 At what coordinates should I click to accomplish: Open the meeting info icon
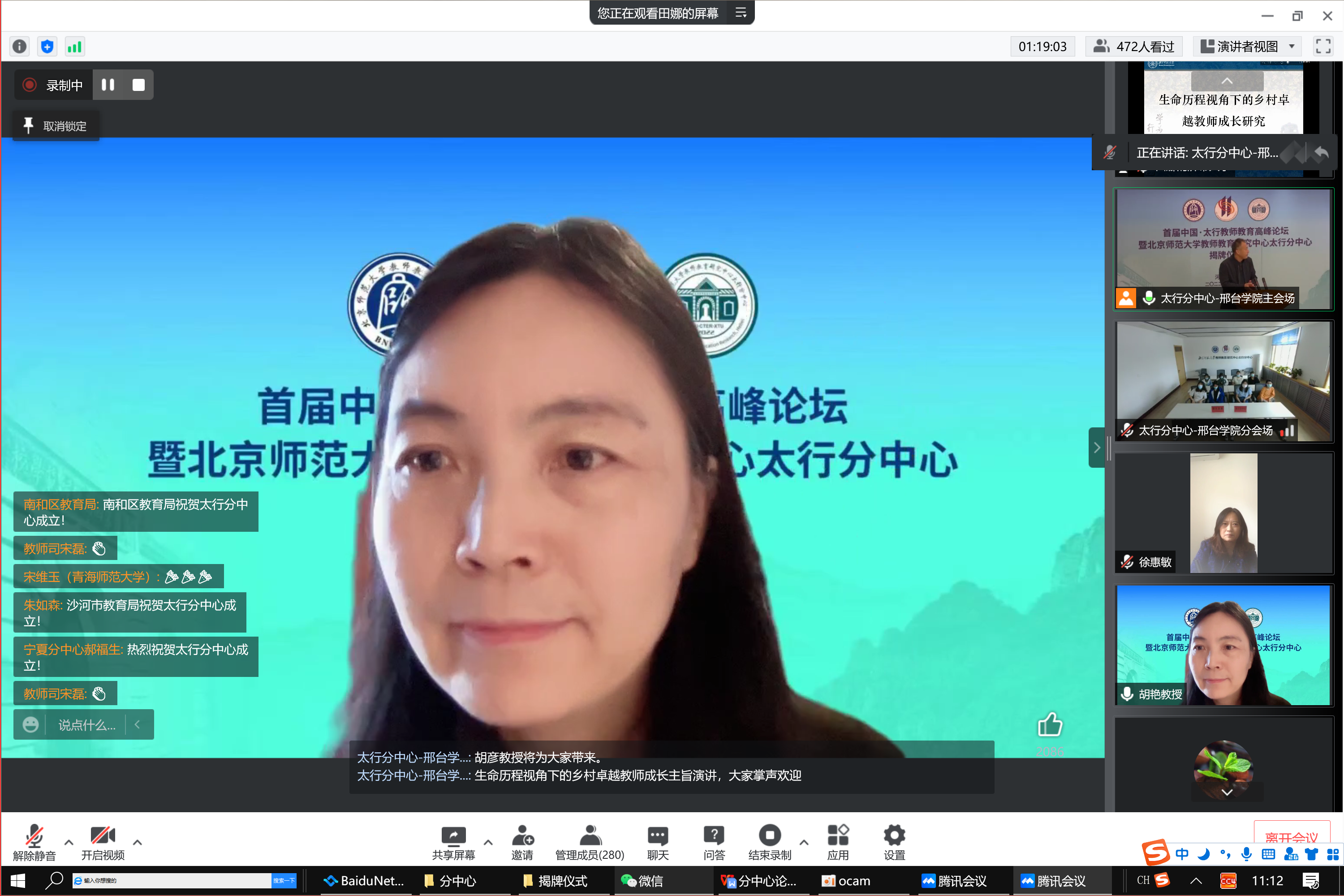[x=19, y=46]
